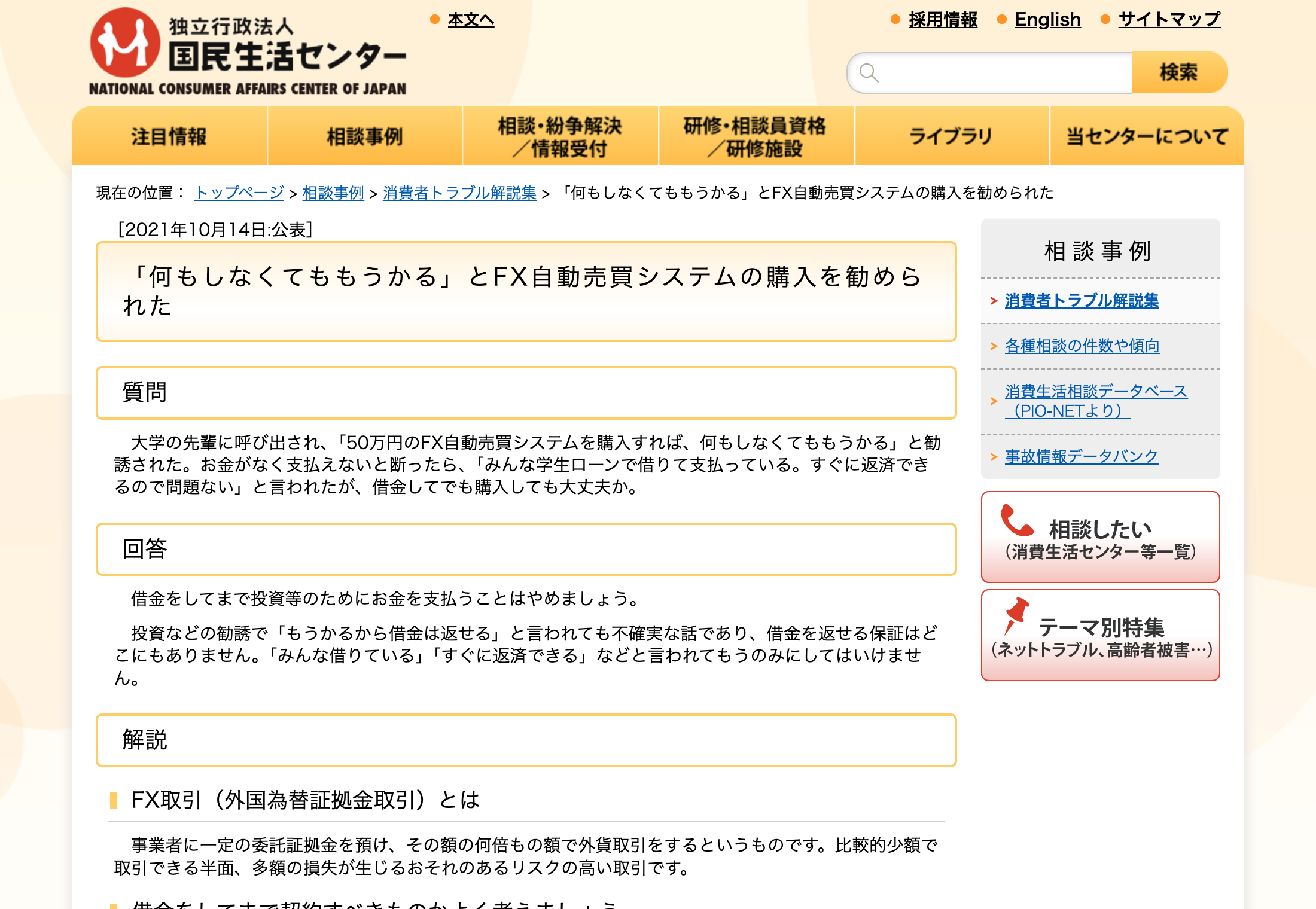
Task: Switch to the English site
Action: pyautogui.click(x=1047, y=20)
